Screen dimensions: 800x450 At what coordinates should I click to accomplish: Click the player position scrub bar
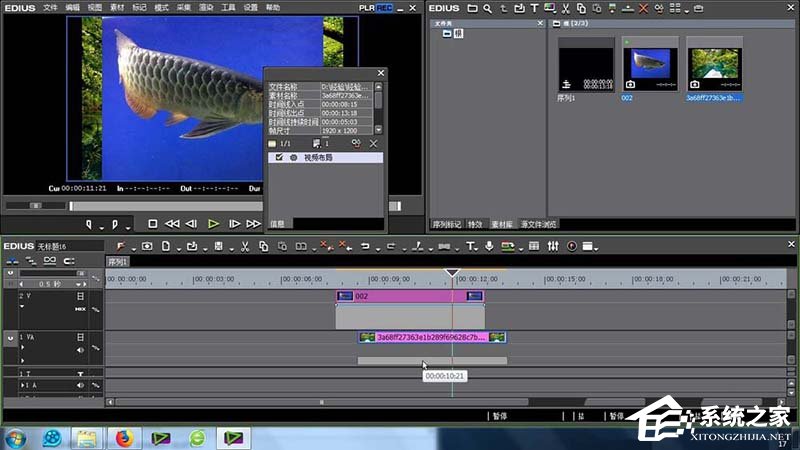pyautogui.click(x=160, y=206)
